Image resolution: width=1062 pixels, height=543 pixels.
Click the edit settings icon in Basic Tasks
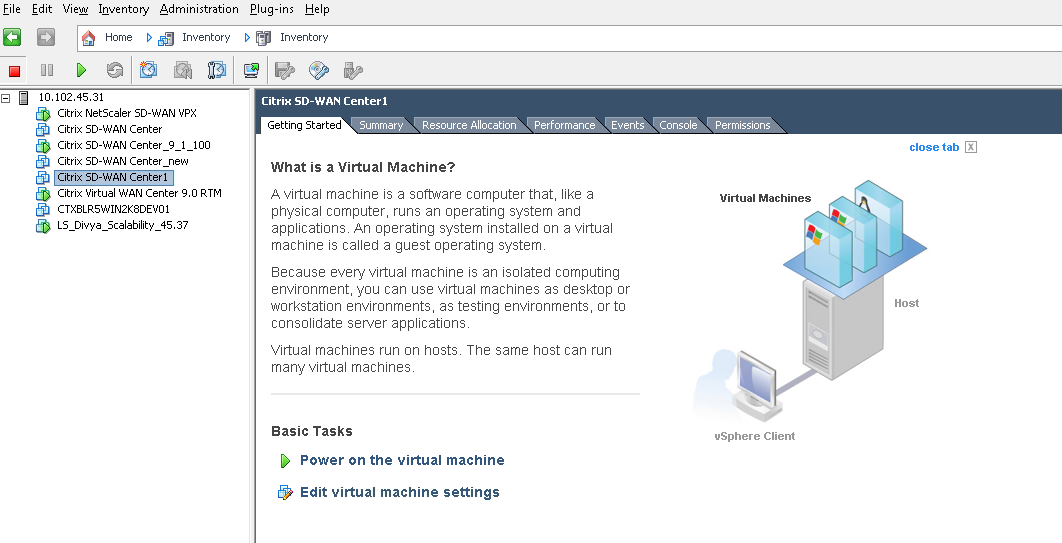point(285,492)
